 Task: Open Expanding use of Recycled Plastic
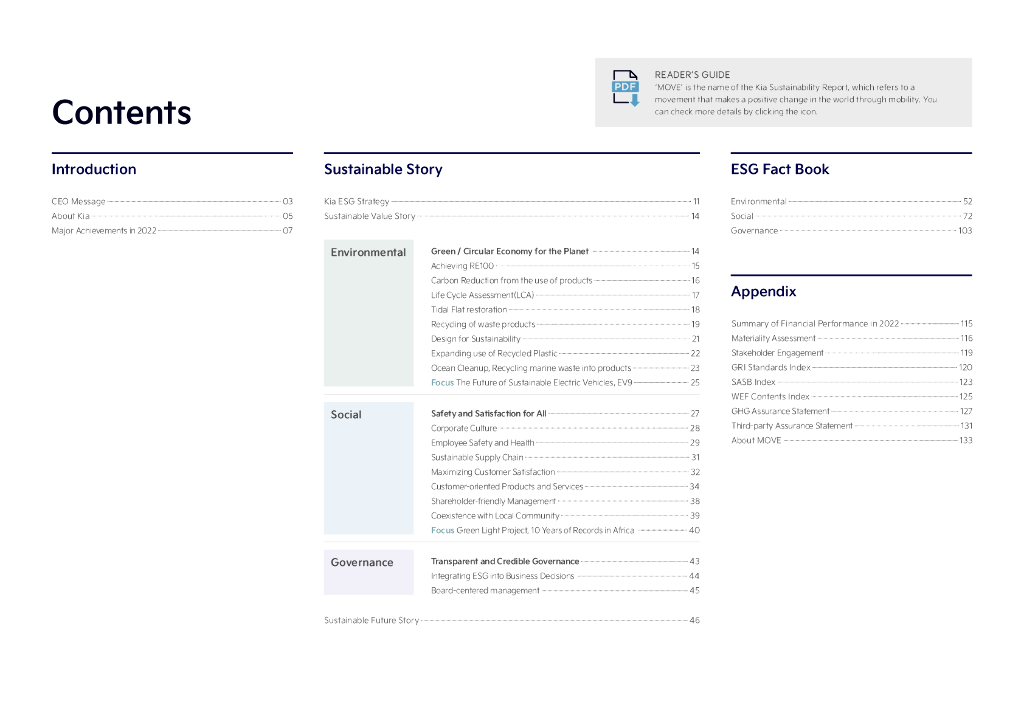565,354
